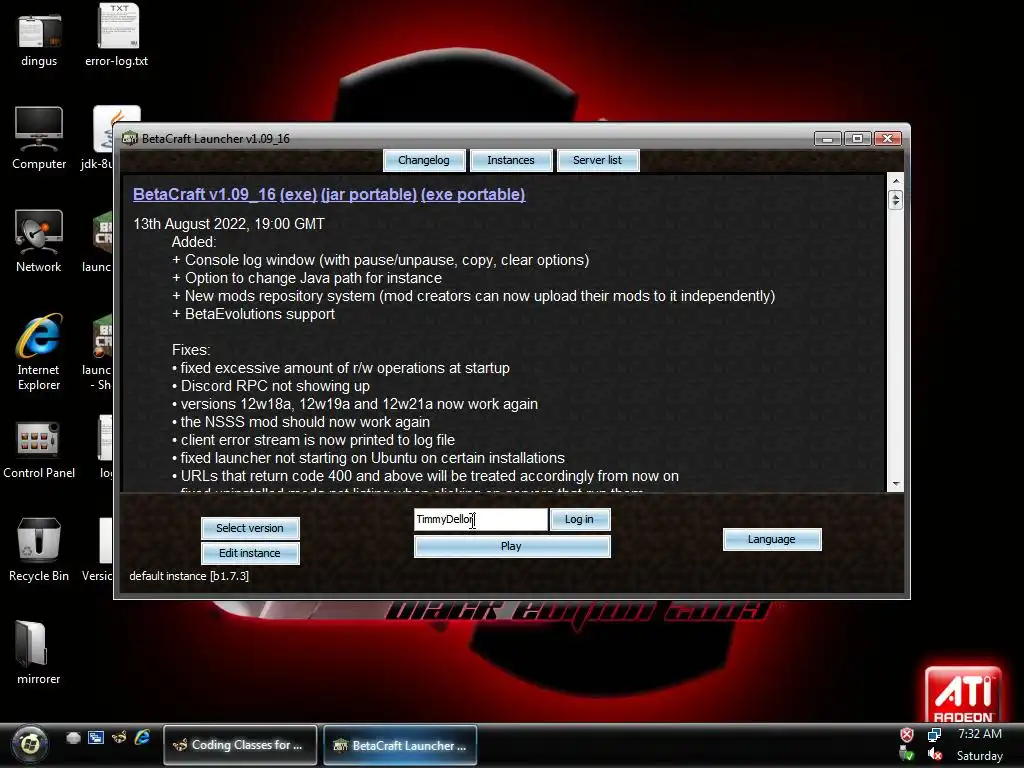
Task: Open the Server list tab
Action: (x=598, y=161)
